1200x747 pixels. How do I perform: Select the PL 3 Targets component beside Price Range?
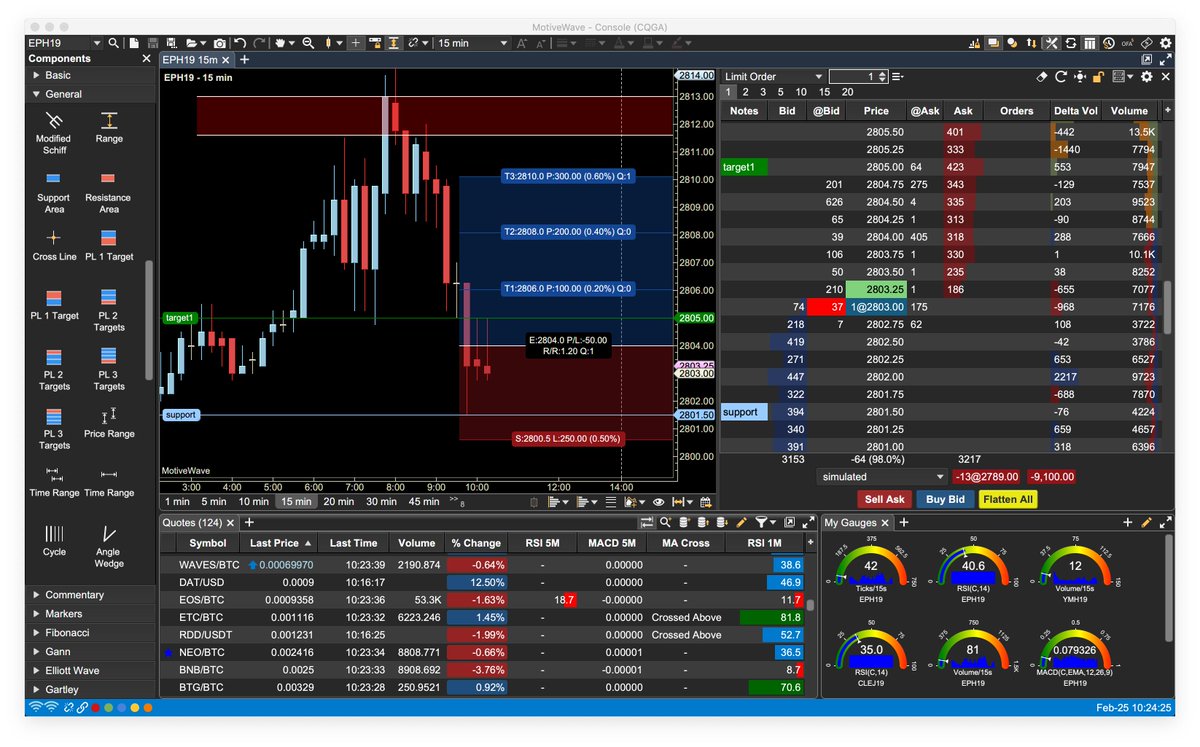[x=54, y=428]
